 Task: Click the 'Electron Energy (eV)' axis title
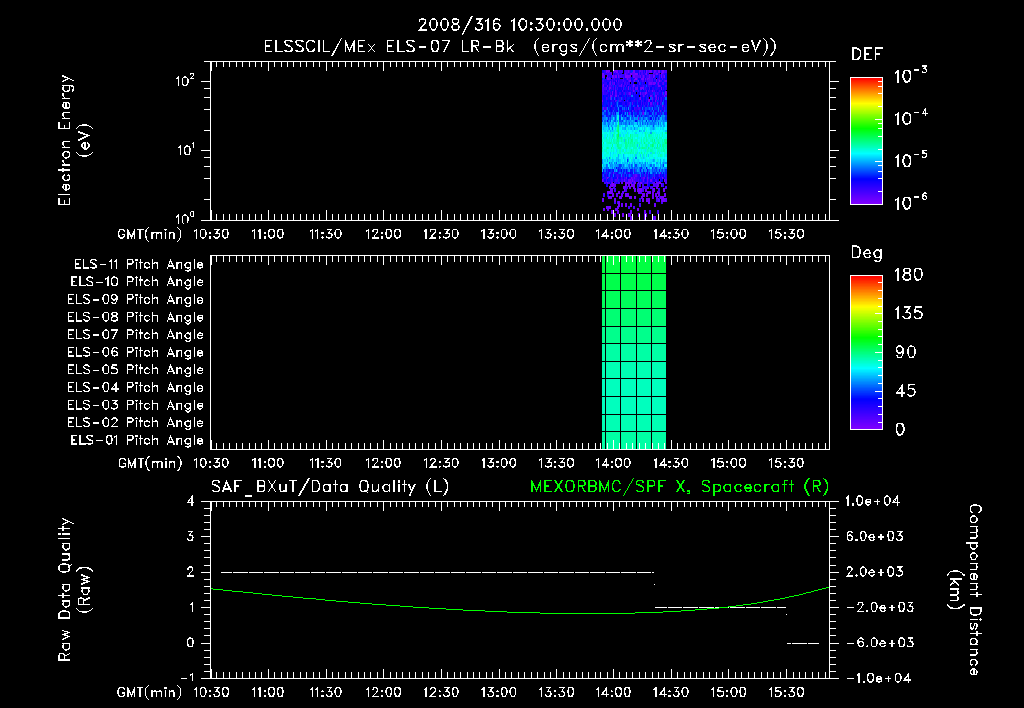[74, 140]
